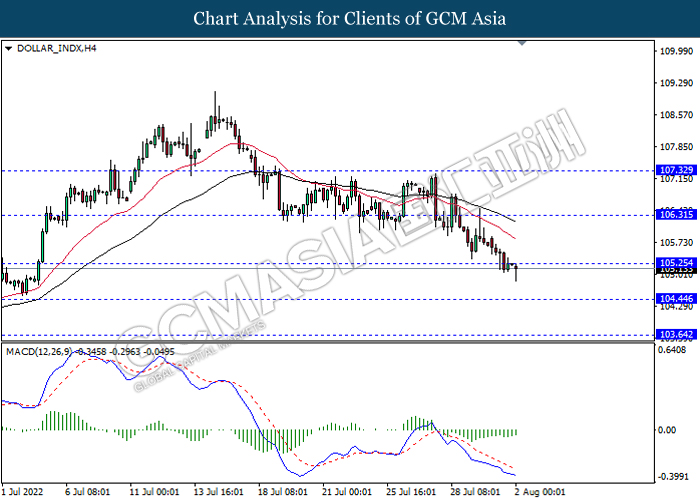Click the 109.990 price axis value
Screen dimensions: 700x500
[676, 51]
